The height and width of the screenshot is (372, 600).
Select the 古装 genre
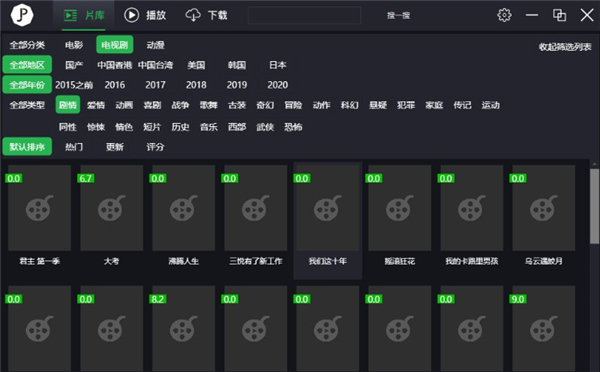point(237,105)
